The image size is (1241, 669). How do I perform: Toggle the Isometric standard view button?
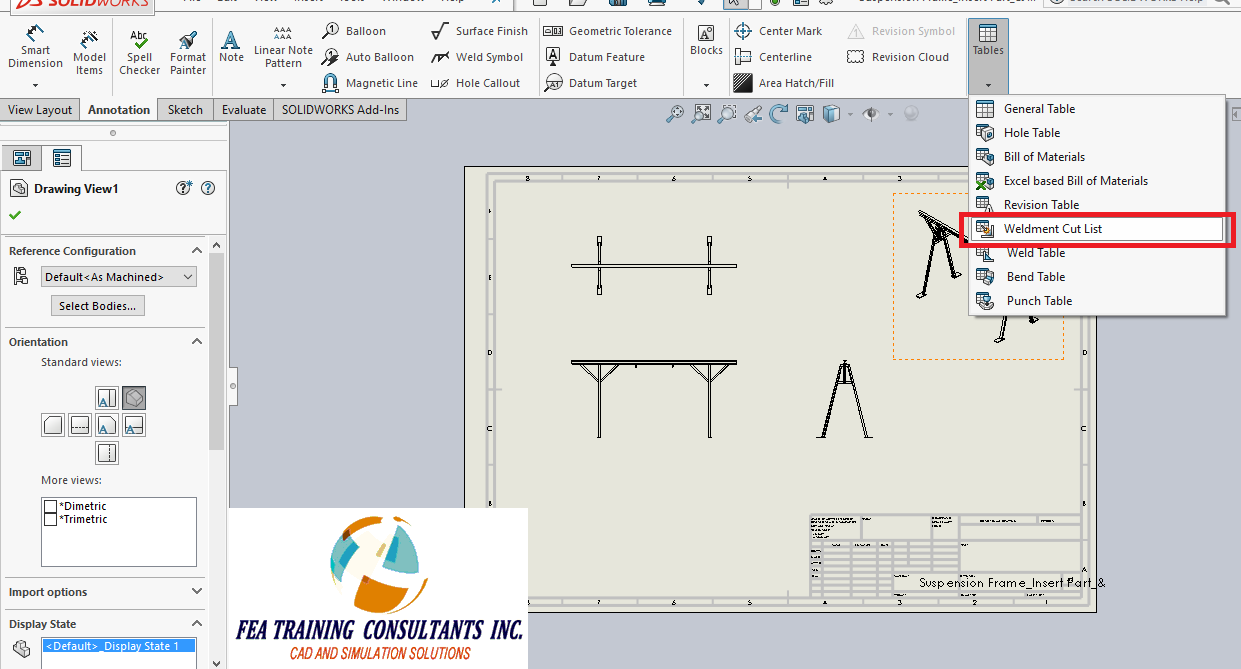(134, 398)
